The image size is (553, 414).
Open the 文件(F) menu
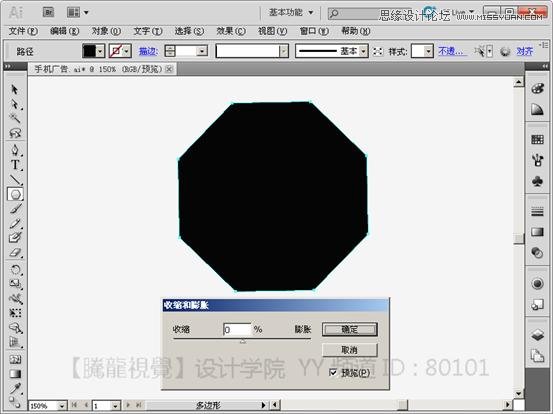[x=23, y=31]
